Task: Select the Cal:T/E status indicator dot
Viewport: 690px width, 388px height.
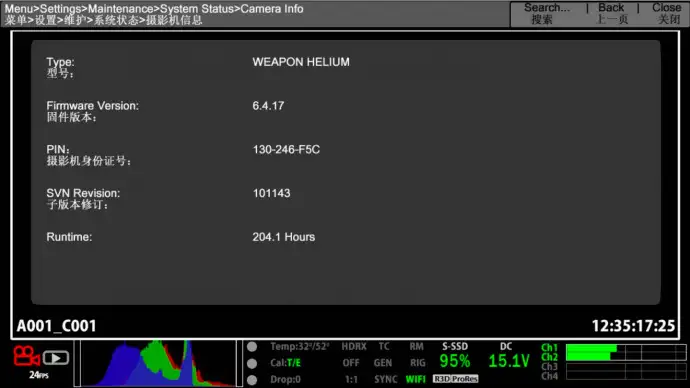Action: (252, 363)
